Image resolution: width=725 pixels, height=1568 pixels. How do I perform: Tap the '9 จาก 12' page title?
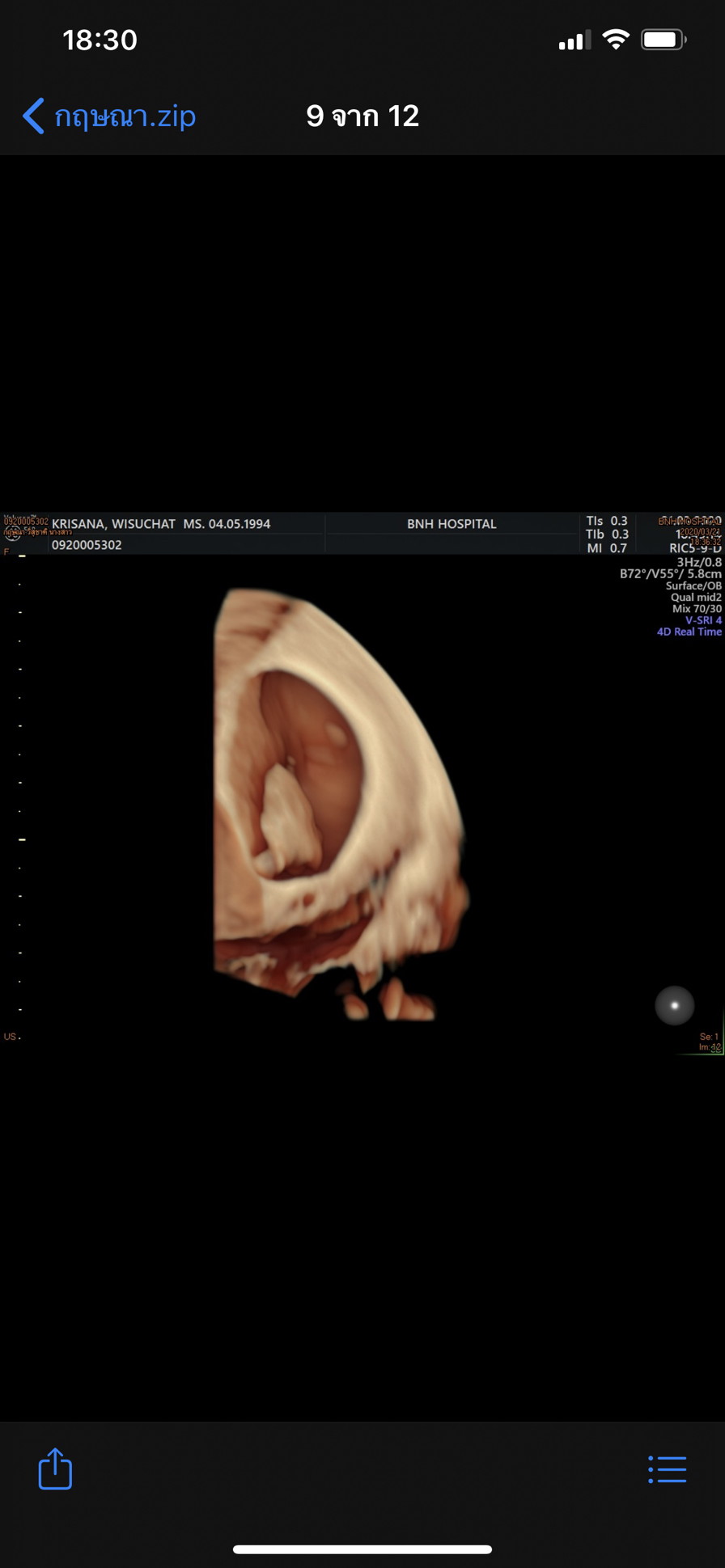tap(362, 116)
